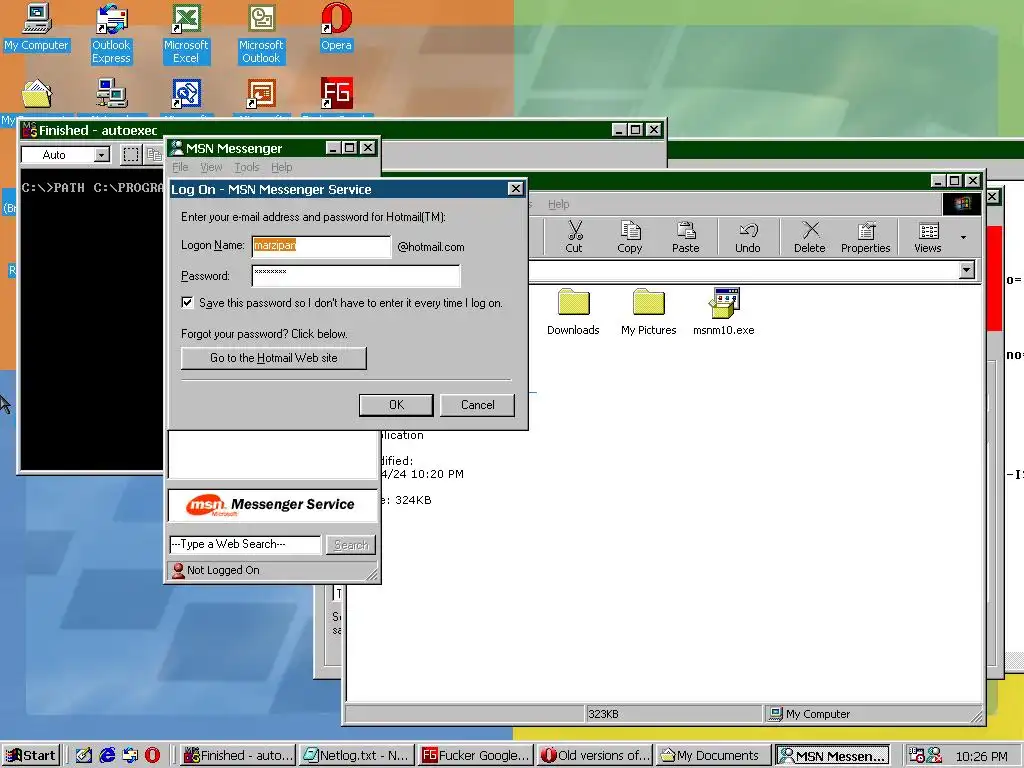Open the Help menu in MSN Messenger
The height and width of the screenshot is (768, 1024).
coord(281,167)
